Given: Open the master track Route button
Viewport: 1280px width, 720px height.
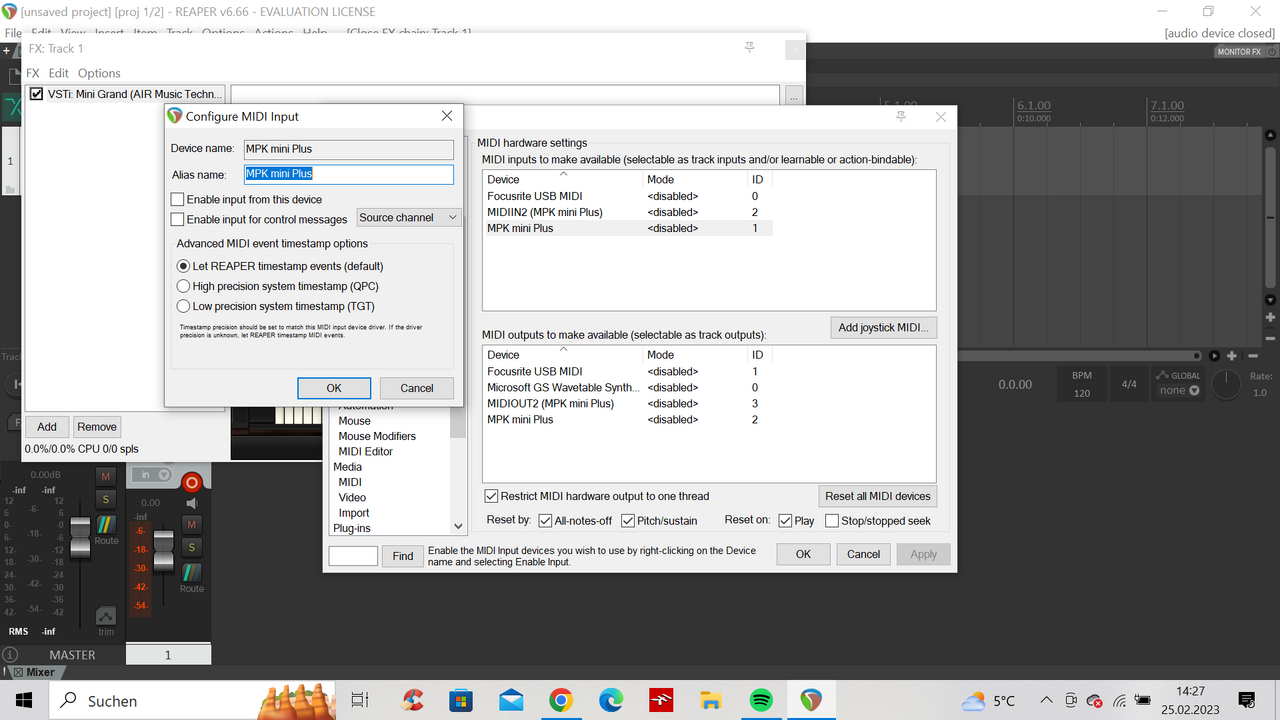Looking at the screenshot, I should [106, 528].
